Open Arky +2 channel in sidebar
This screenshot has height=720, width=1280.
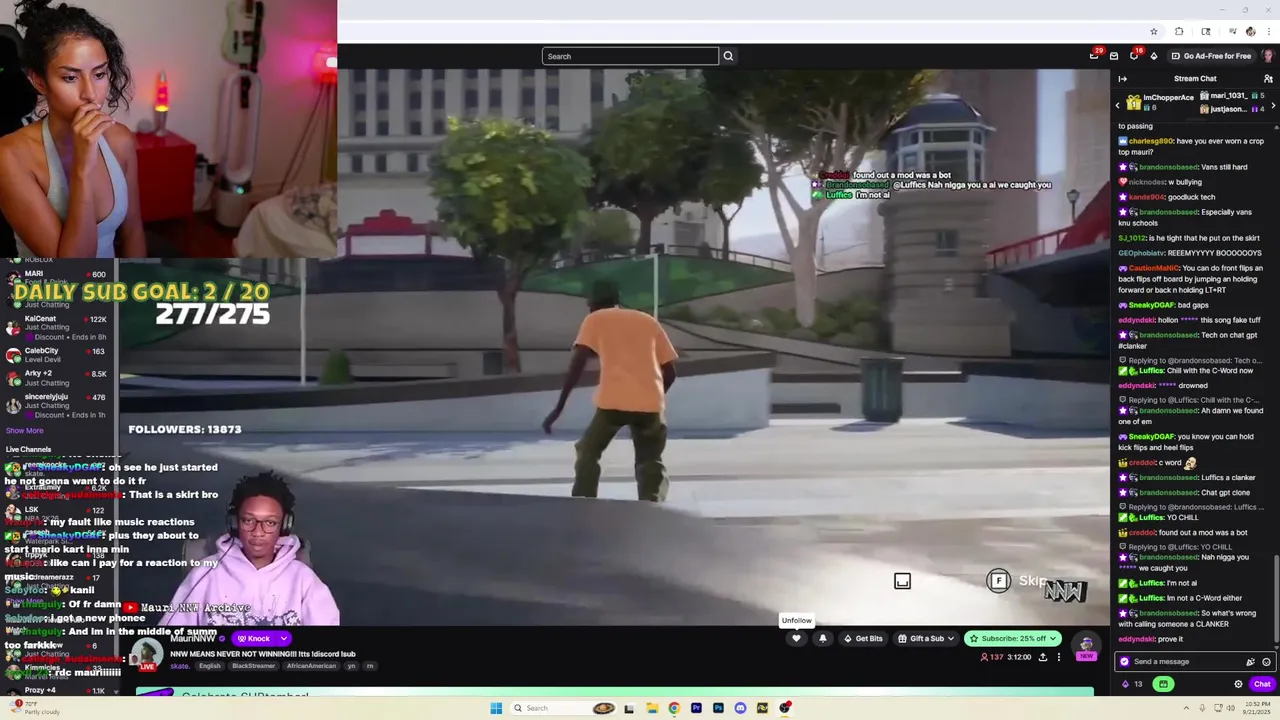57,378
